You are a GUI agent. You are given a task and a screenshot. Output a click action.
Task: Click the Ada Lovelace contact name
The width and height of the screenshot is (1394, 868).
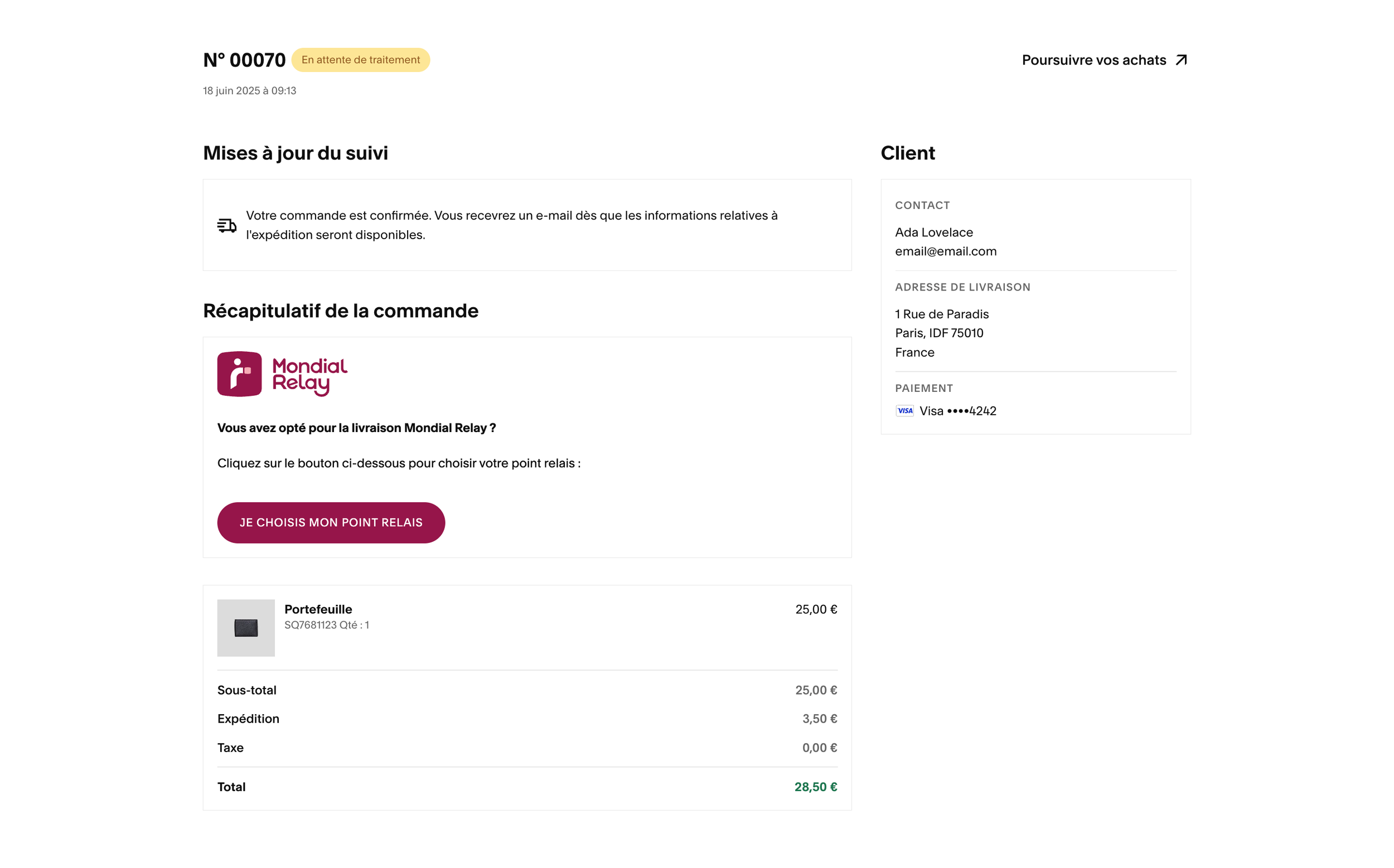(933, 232)
